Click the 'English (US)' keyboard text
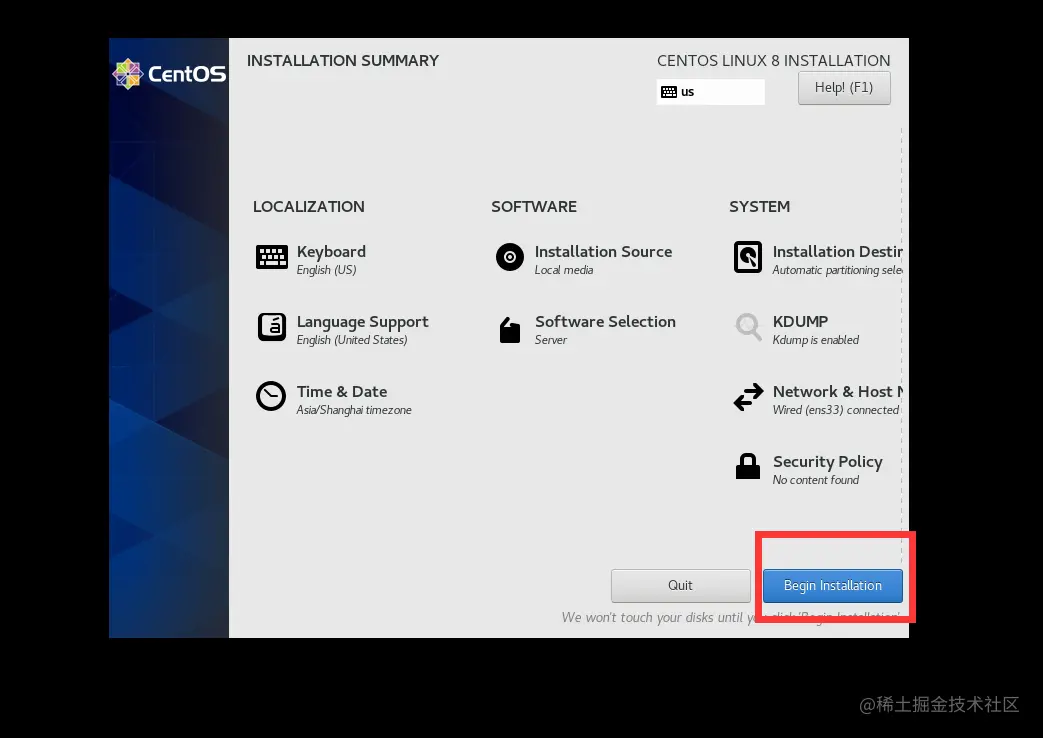The width and height of the screenshot is (1043, 738). (x=327, y=270)
